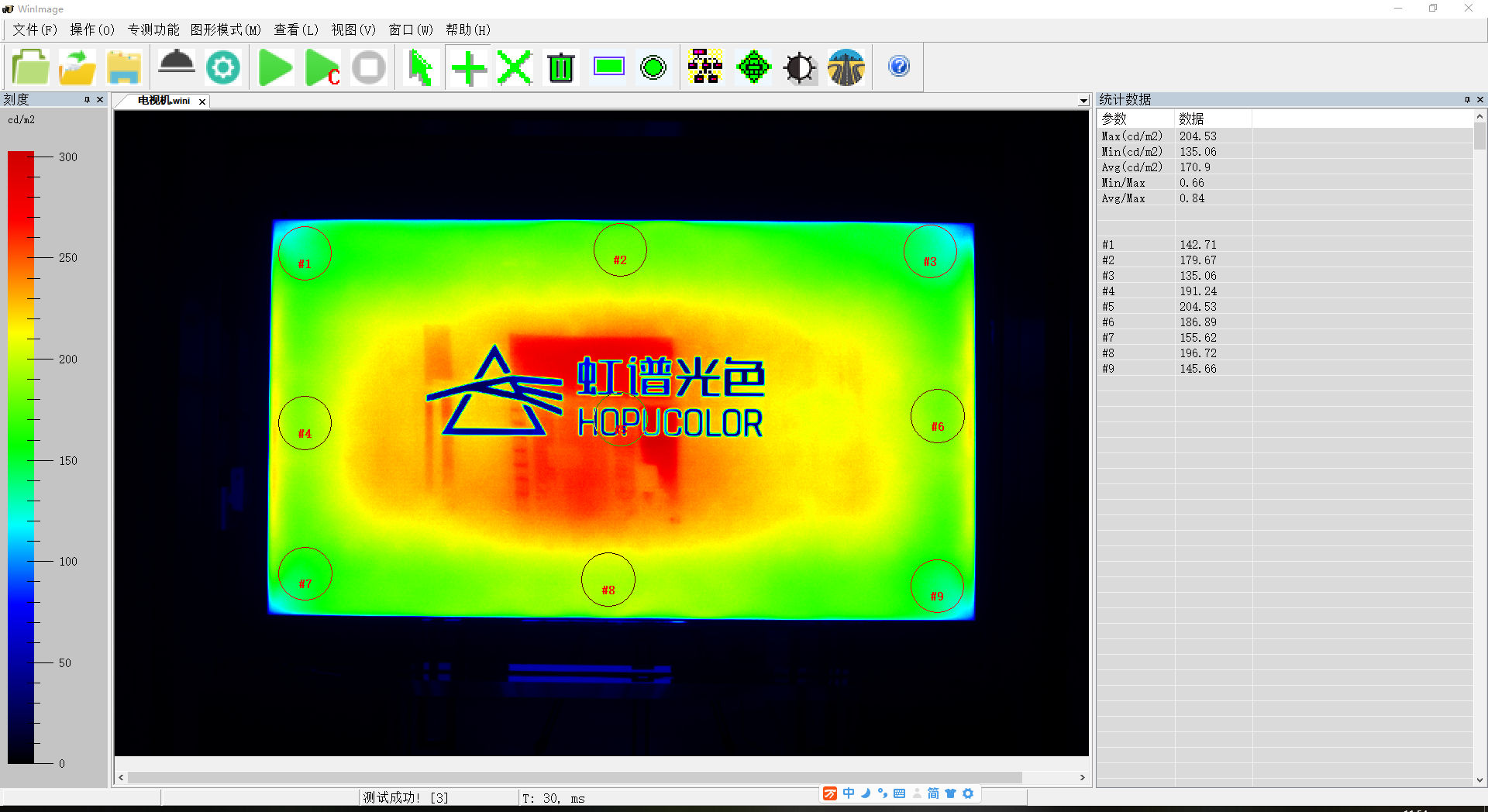
Task: Click measurement circle #2 on the image
Action: coord(620,249)
